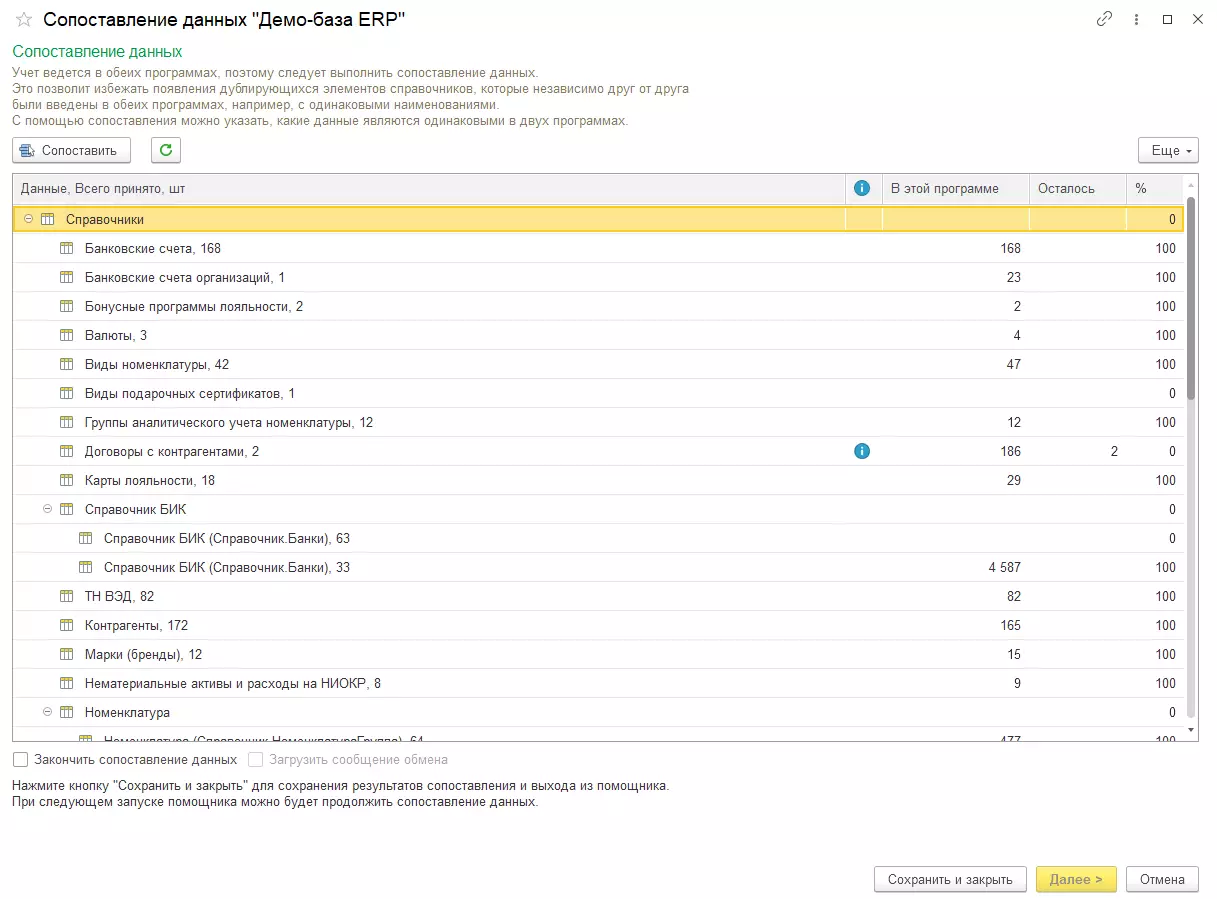The height and width of the screenshot is (899, 1217).
Task: Open the Еще dropdown menu
Action: 1168,150
